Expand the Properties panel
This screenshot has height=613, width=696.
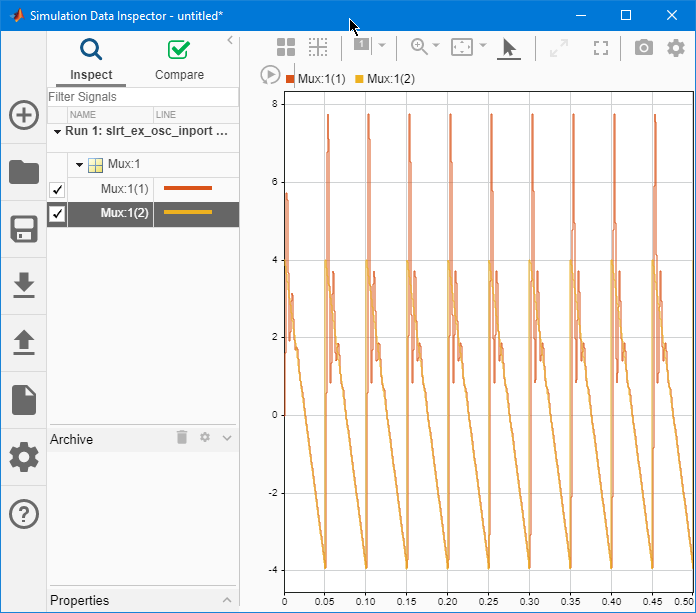[227, 600]
